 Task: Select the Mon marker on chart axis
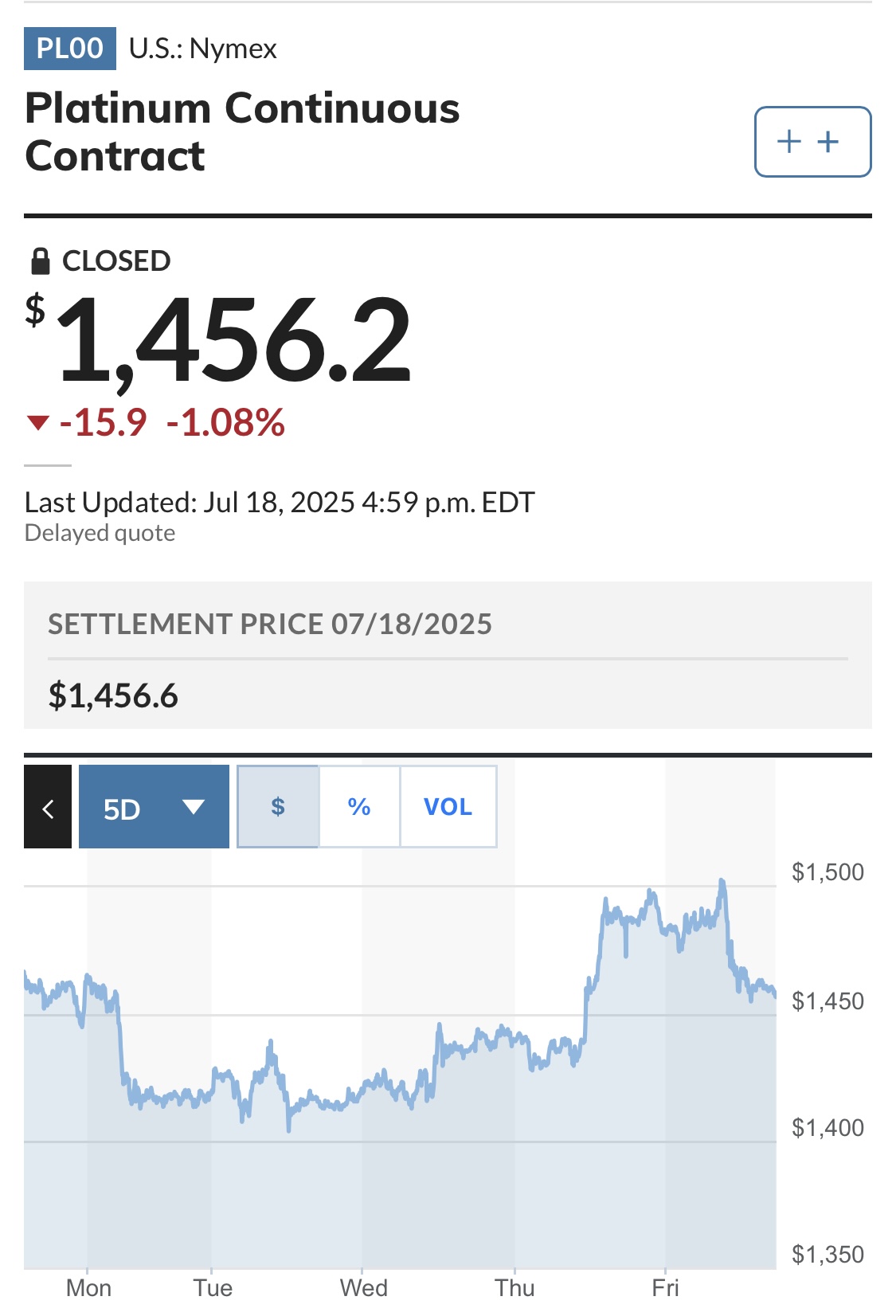coord(88,1288)
